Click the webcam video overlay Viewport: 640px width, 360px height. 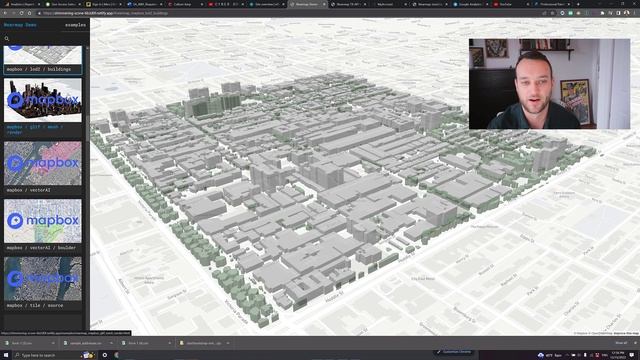point(549,84)
